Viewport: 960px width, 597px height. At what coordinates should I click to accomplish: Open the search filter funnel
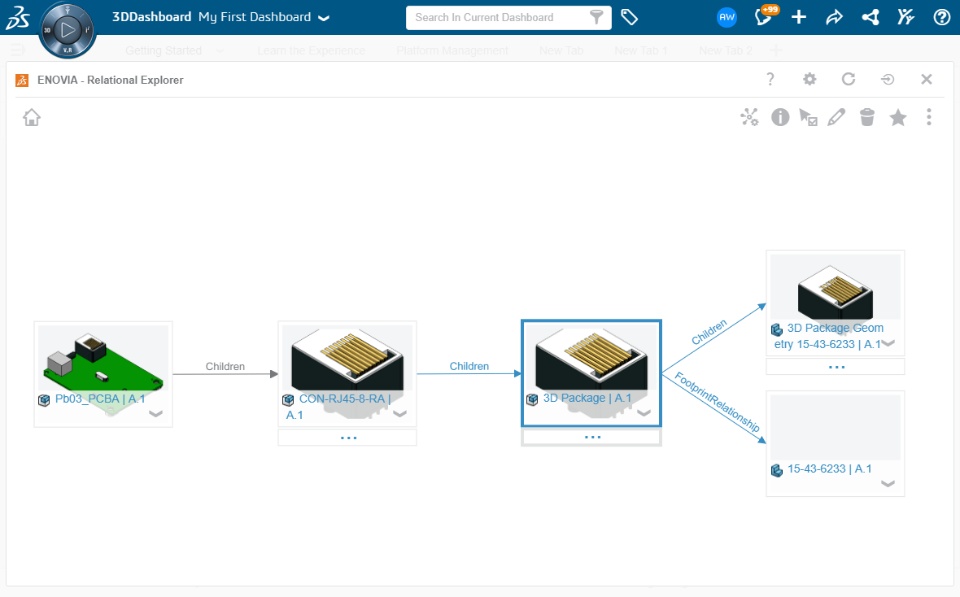(596, 17)
